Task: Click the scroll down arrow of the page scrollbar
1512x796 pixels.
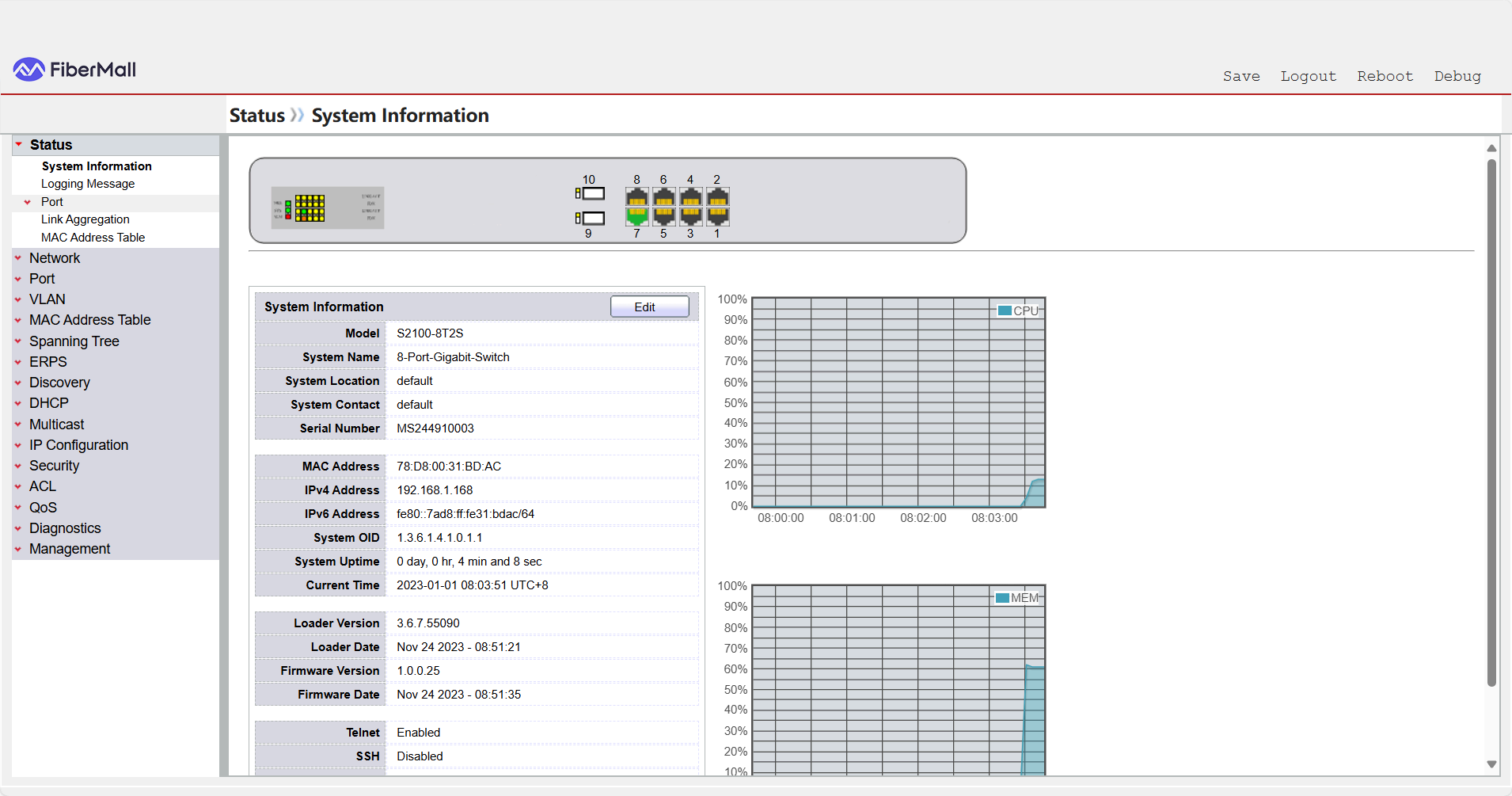Action: 1491,764
